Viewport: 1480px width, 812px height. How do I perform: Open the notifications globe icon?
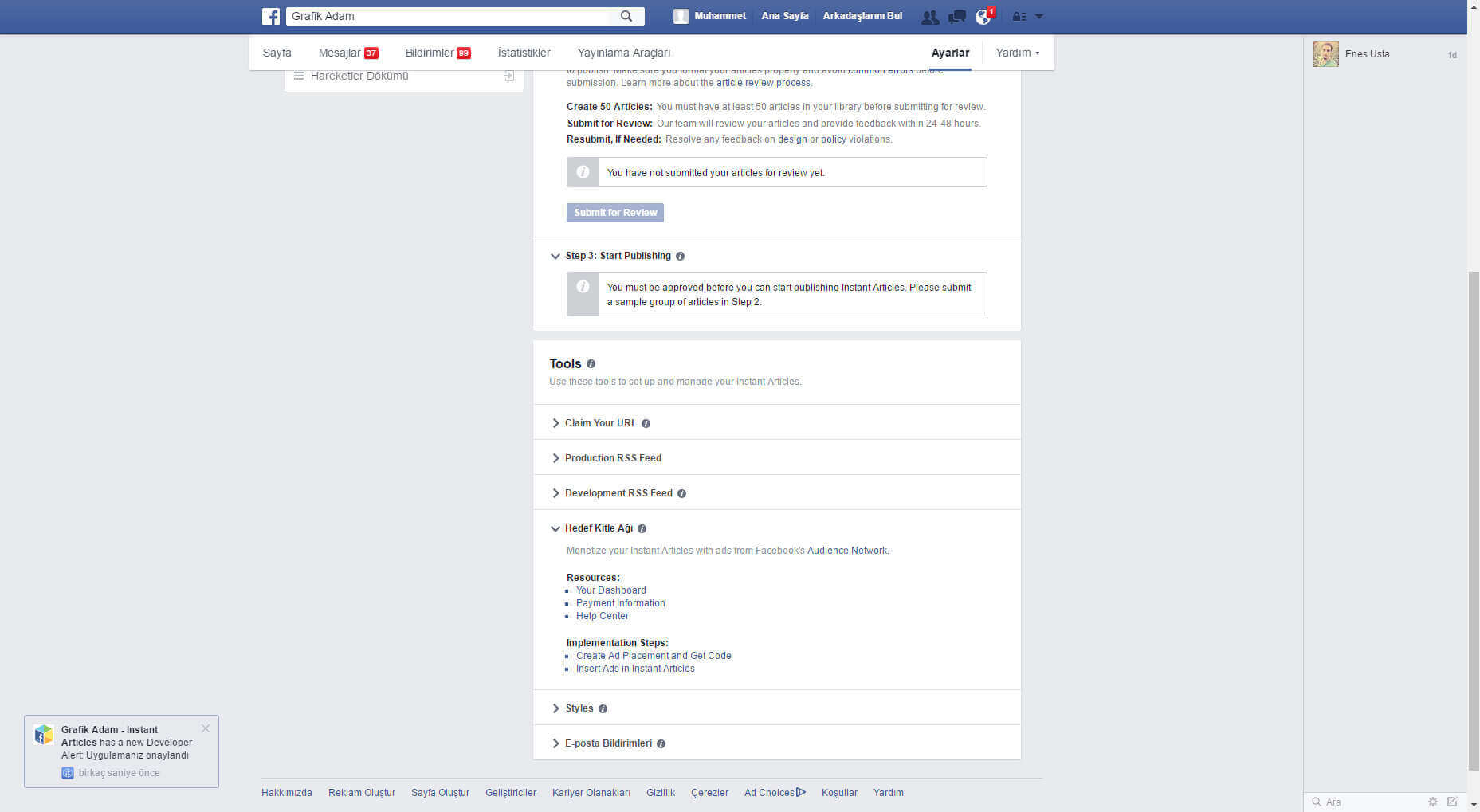[983, 17]
